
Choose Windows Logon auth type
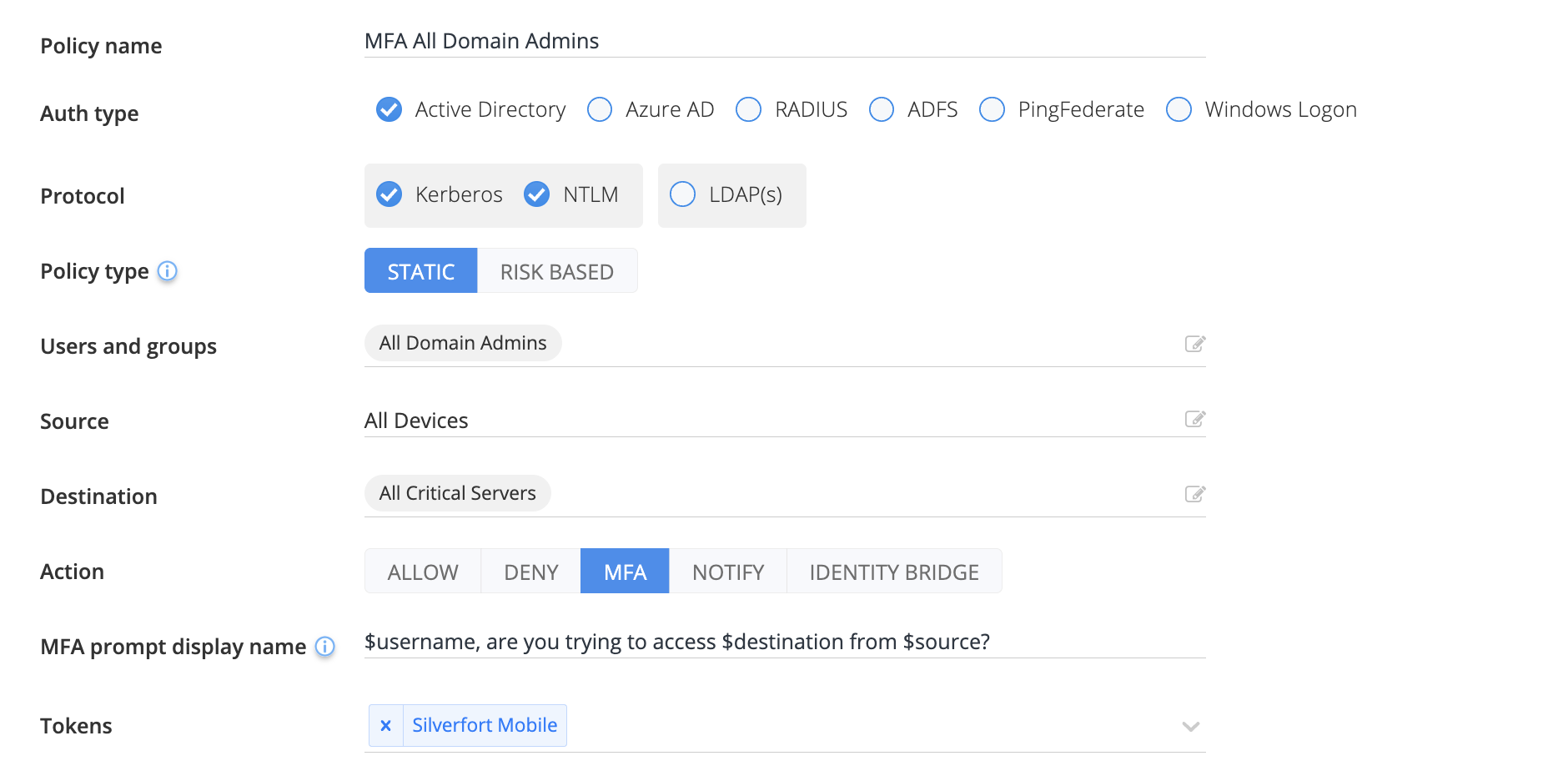[x=1179, y=109]
